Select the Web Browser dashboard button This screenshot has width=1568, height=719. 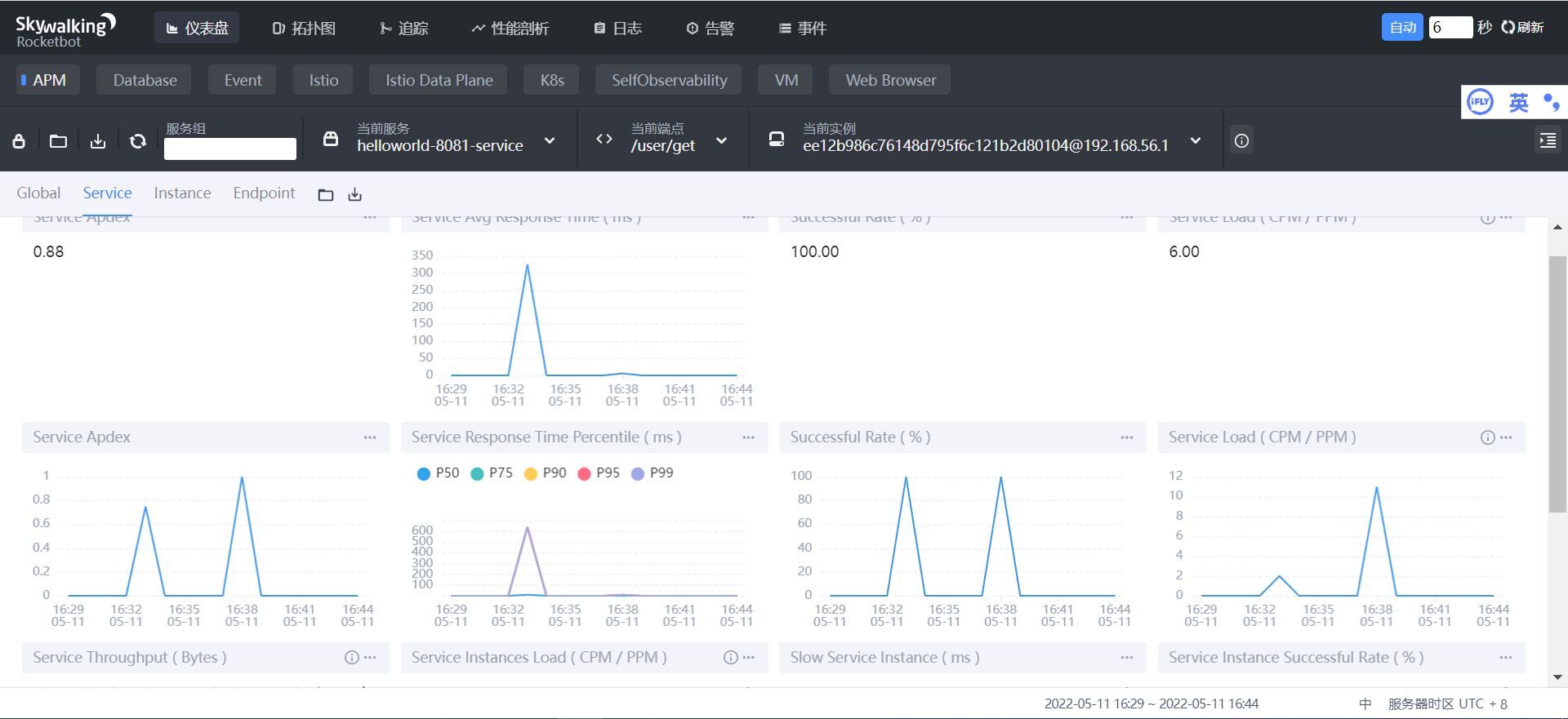coord(890,80)
